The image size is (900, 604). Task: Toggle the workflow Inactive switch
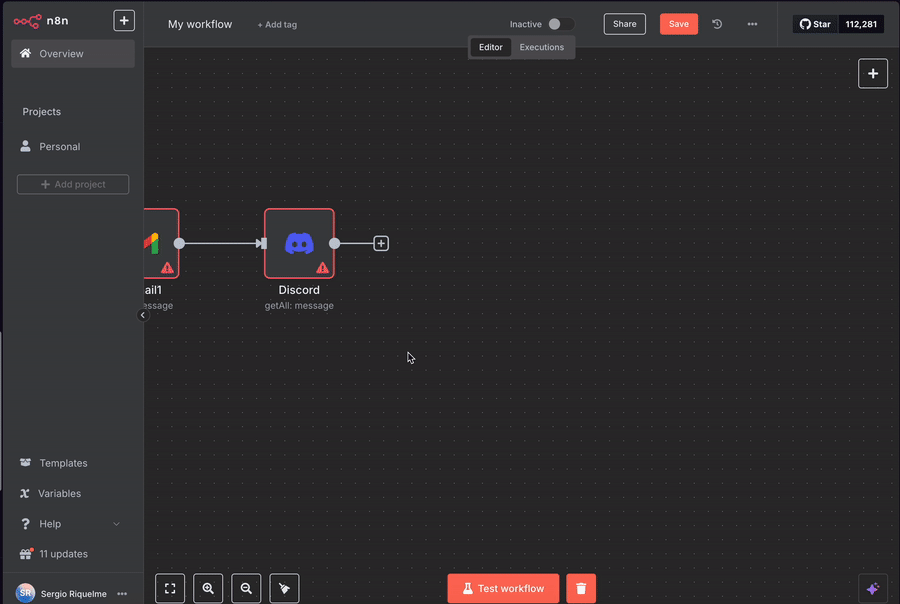560,24
